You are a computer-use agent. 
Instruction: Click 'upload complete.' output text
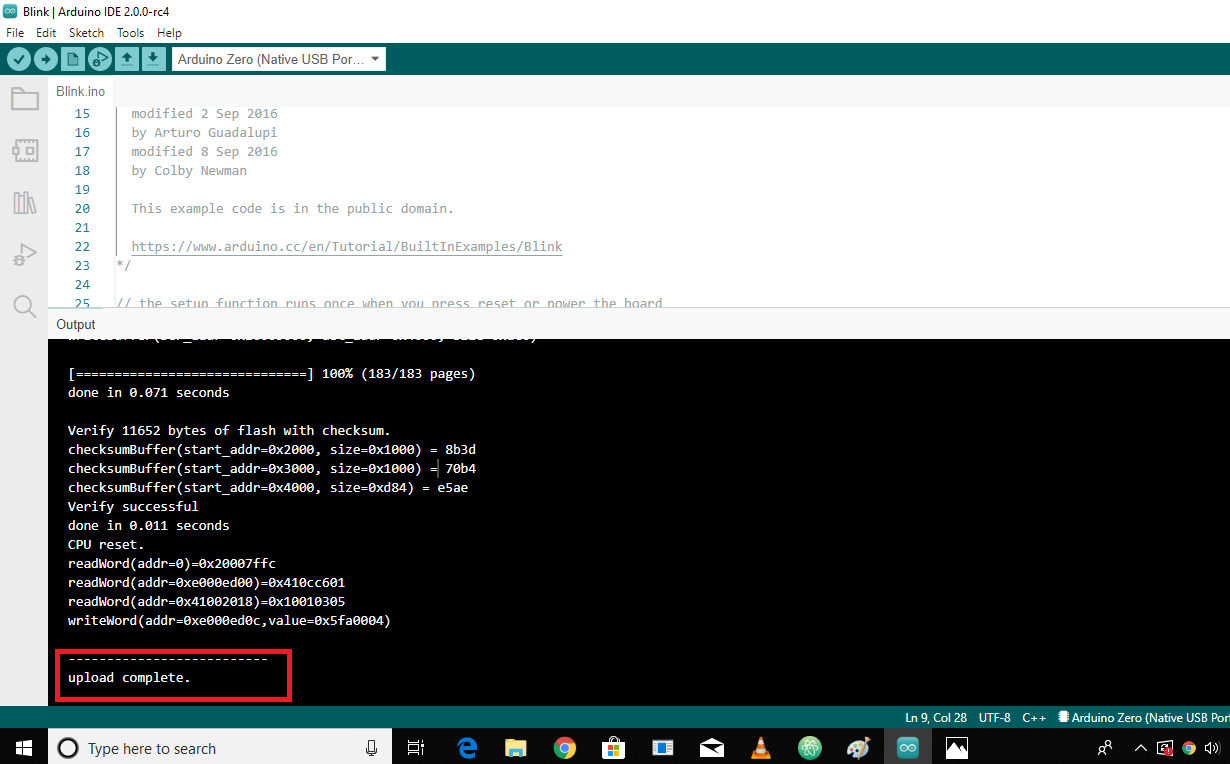pos(129,677)
